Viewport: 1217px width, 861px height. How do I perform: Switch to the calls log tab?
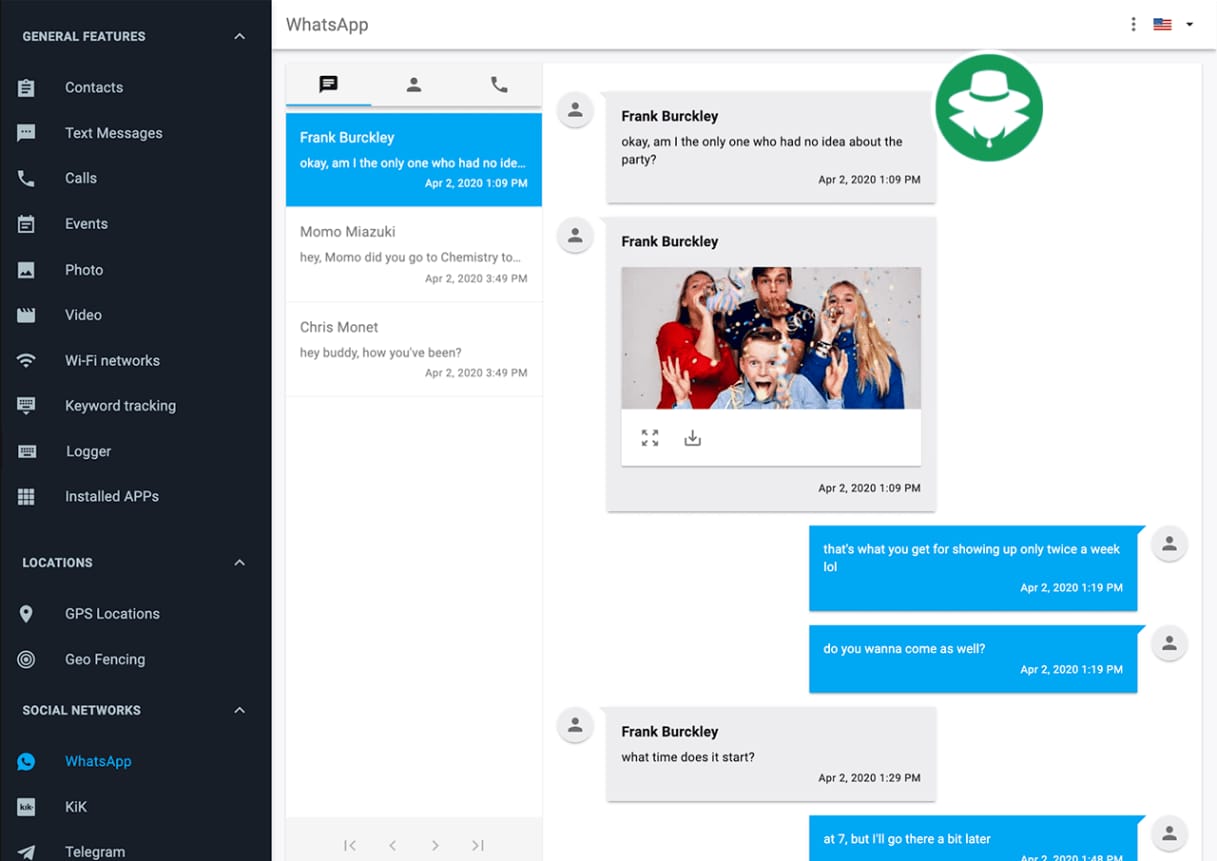499,84
